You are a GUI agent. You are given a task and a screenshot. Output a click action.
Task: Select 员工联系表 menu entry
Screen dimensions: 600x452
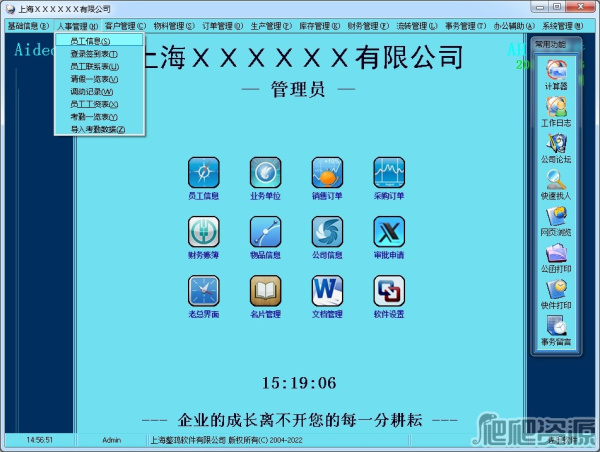[99, 67]
